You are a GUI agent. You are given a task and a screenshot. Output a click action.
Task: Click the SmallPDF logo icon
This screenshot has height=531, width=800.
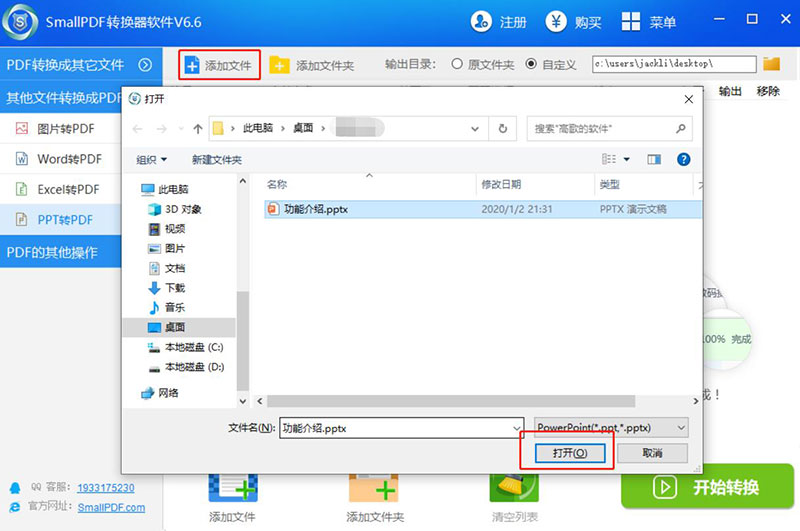point(20,22)
